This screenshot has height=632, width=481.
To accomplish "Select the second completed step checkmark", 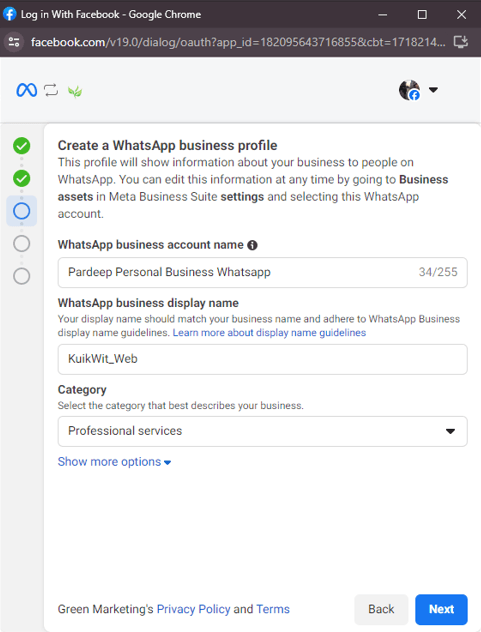I will (x=22, y=179).
